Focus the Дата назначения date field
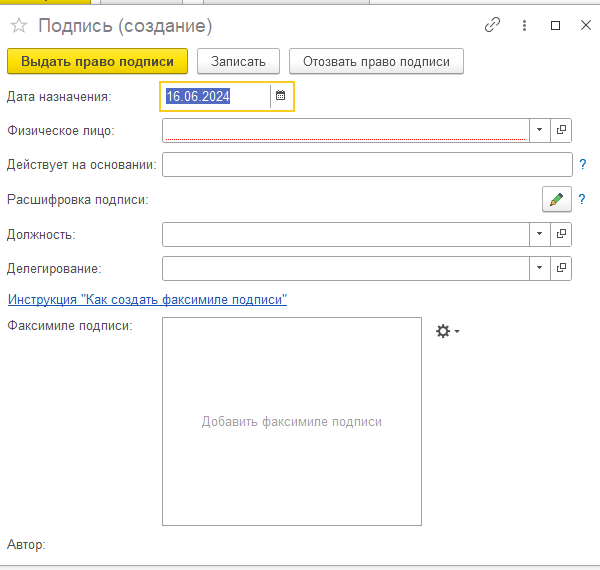This screenshot has height=570, width=600. (x=216, y=96)
